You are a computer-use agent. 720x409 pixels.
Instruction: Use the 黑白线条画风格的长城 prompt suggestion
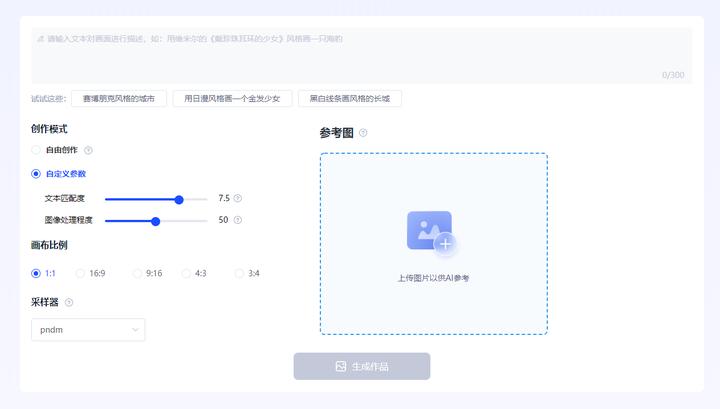click(350, 98)
